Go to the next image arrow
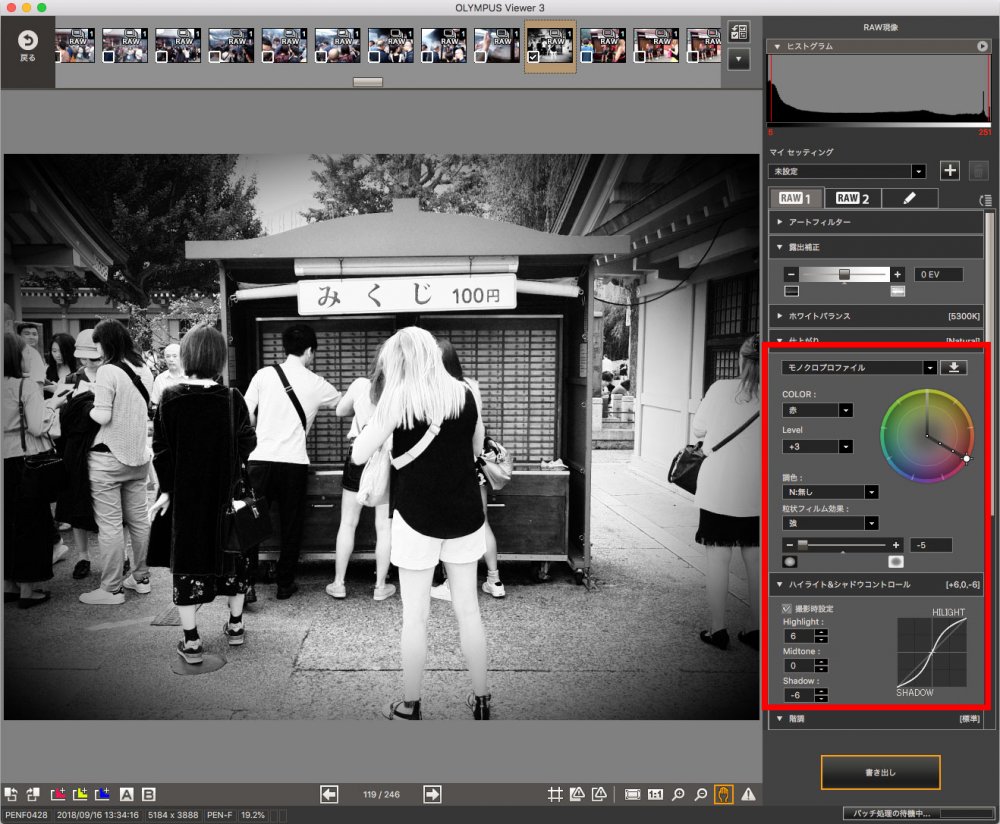Image resolution: width=1000 pixels, height=824 pixels. click(432, 794)
